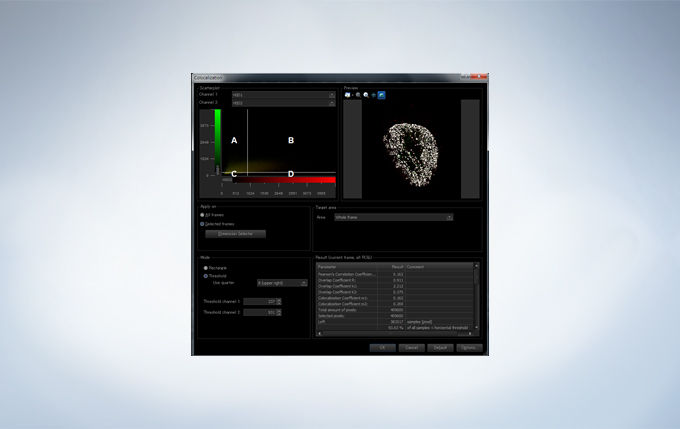This screenshot has width=680, height=429.
Task: Open the Use quarter dropdown
Action: pos(281,283)
